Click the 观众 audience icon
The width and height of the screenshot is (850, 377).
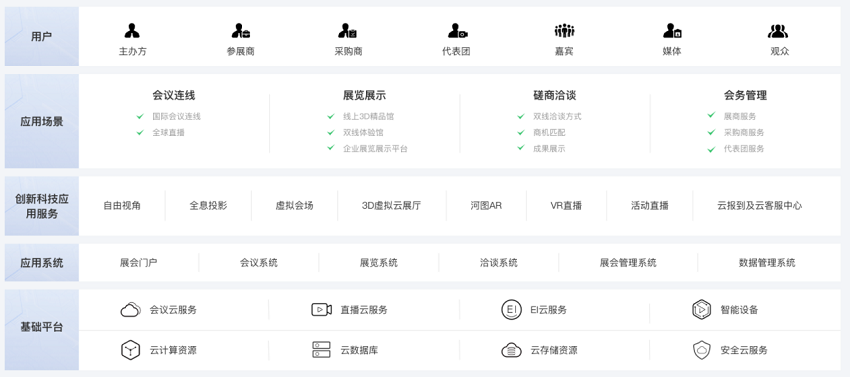pyautogui.click(x=778, y=31)
